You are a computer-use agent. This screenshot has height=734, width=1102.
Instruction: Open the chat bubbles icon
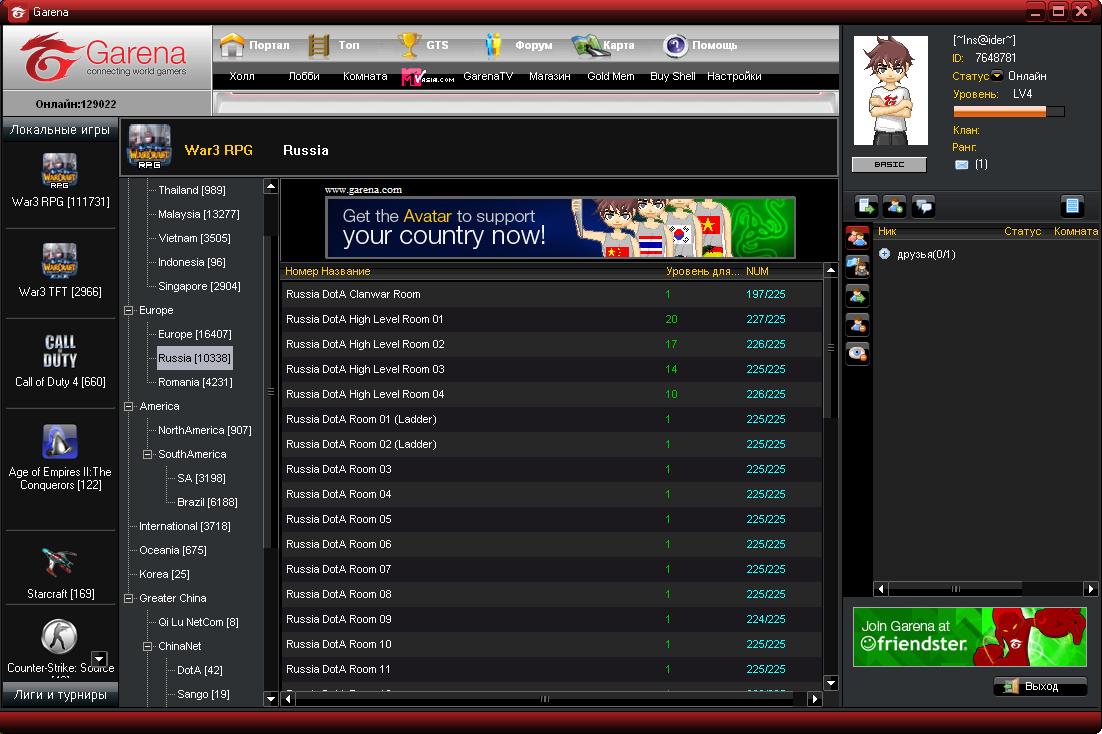point(923,206)
